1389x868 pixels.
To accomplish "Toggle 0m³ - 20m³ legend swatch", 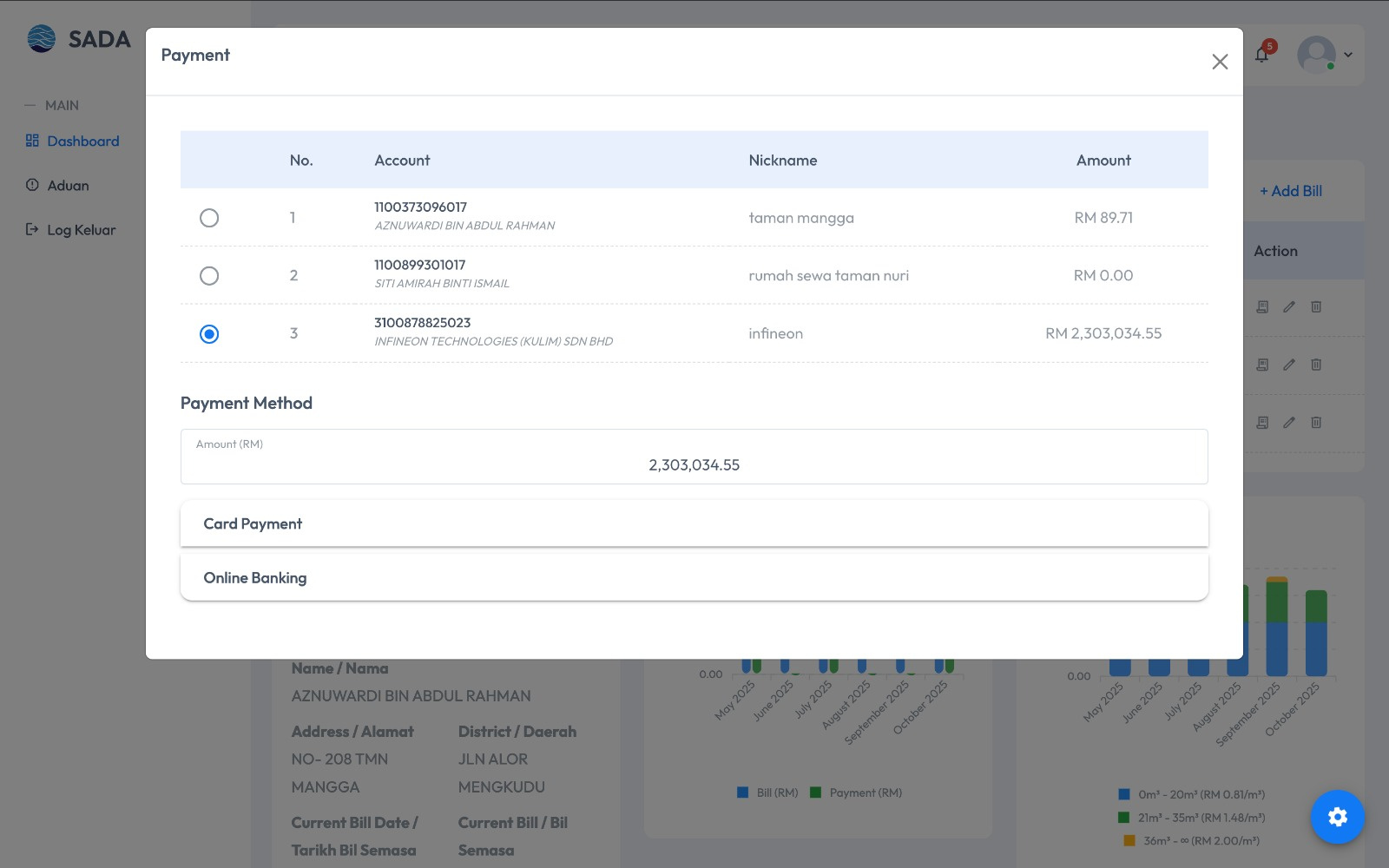I will [x=1124, y=794].
